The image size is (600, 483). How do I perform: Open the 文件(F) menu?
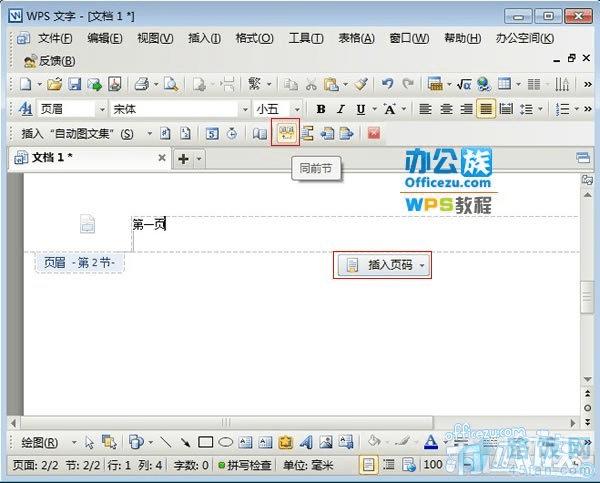click(55, 38)
